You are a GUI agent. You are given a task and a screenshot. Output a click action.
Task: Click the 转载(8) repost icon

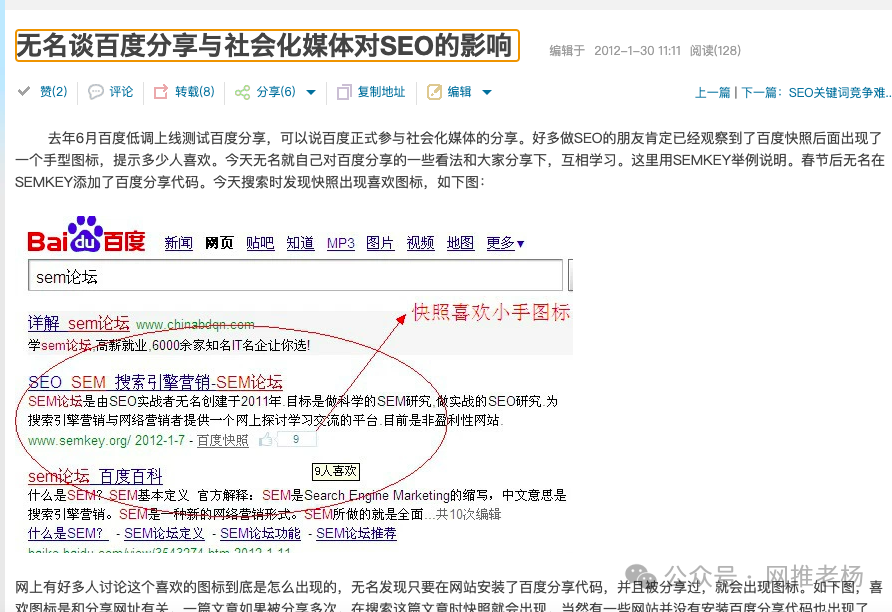coord(161,92)
